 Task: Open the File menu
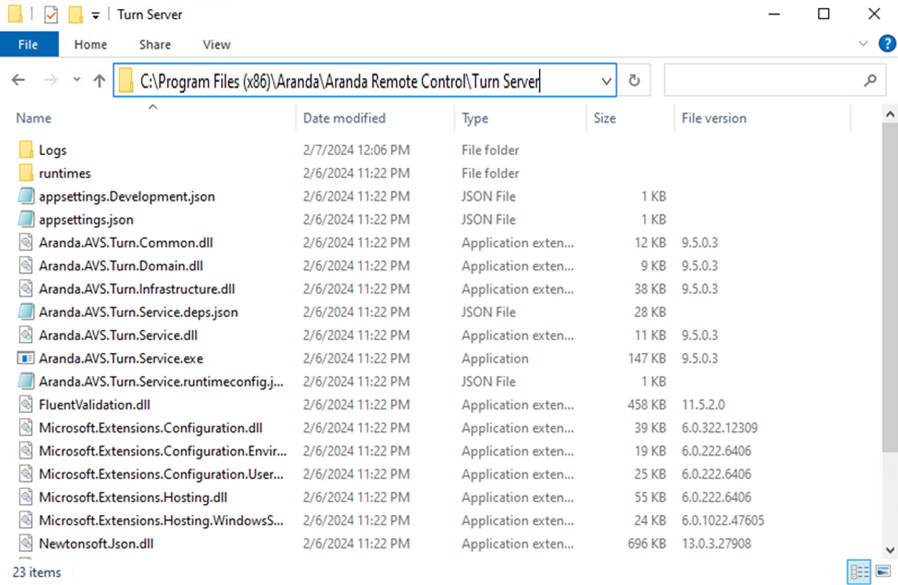pyautogui.click(x=29, y=45)
